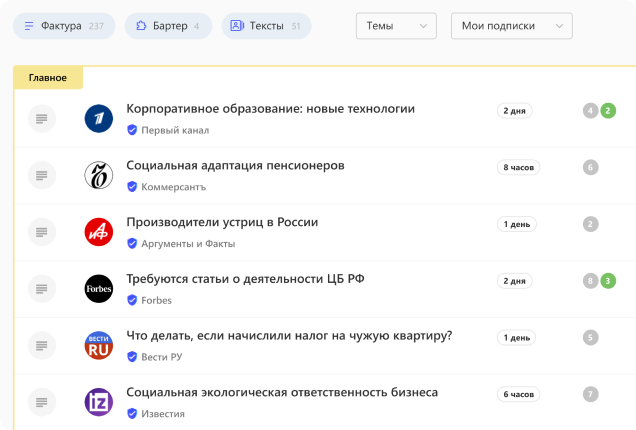Screen dimensions: 636x430
Task: Click the Forbes logo icon
Action: click(x=99, y=289)
